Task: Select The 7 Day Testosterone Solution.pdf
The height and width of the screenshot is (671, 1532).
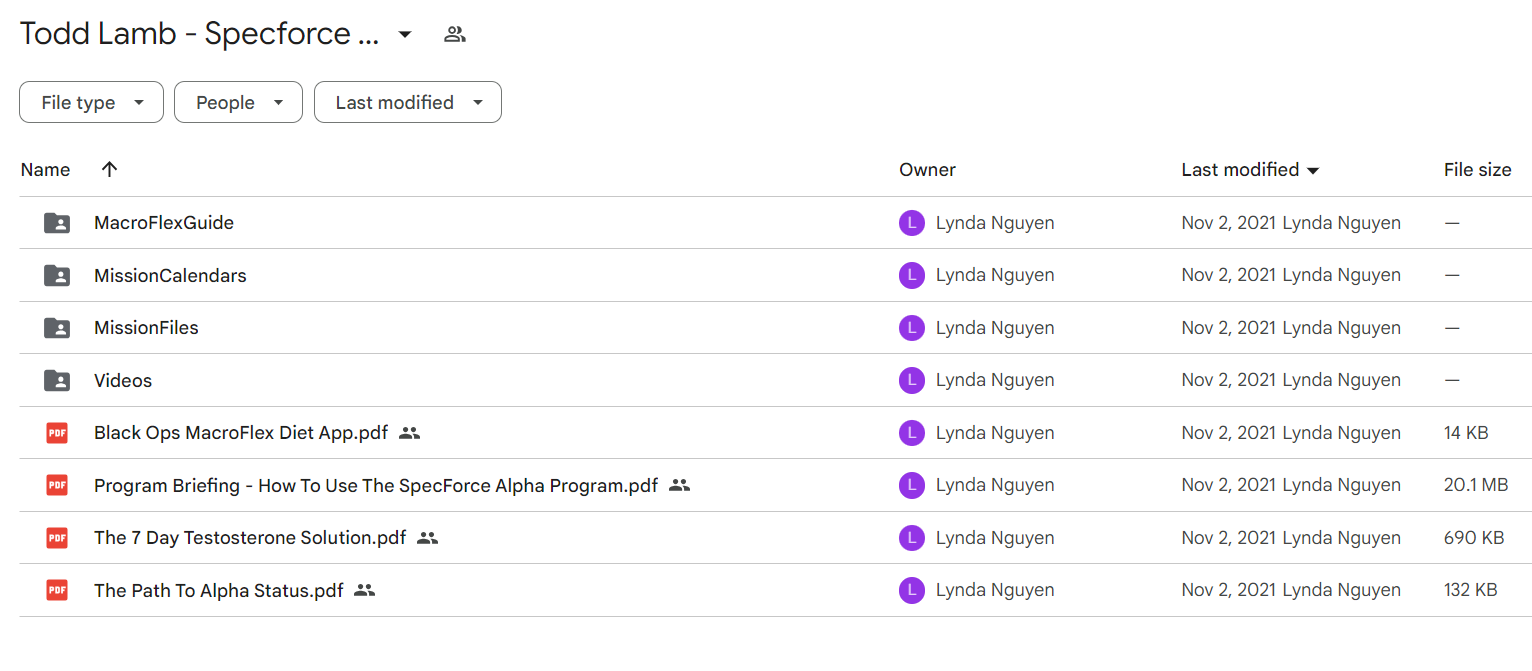Action: 250,538
